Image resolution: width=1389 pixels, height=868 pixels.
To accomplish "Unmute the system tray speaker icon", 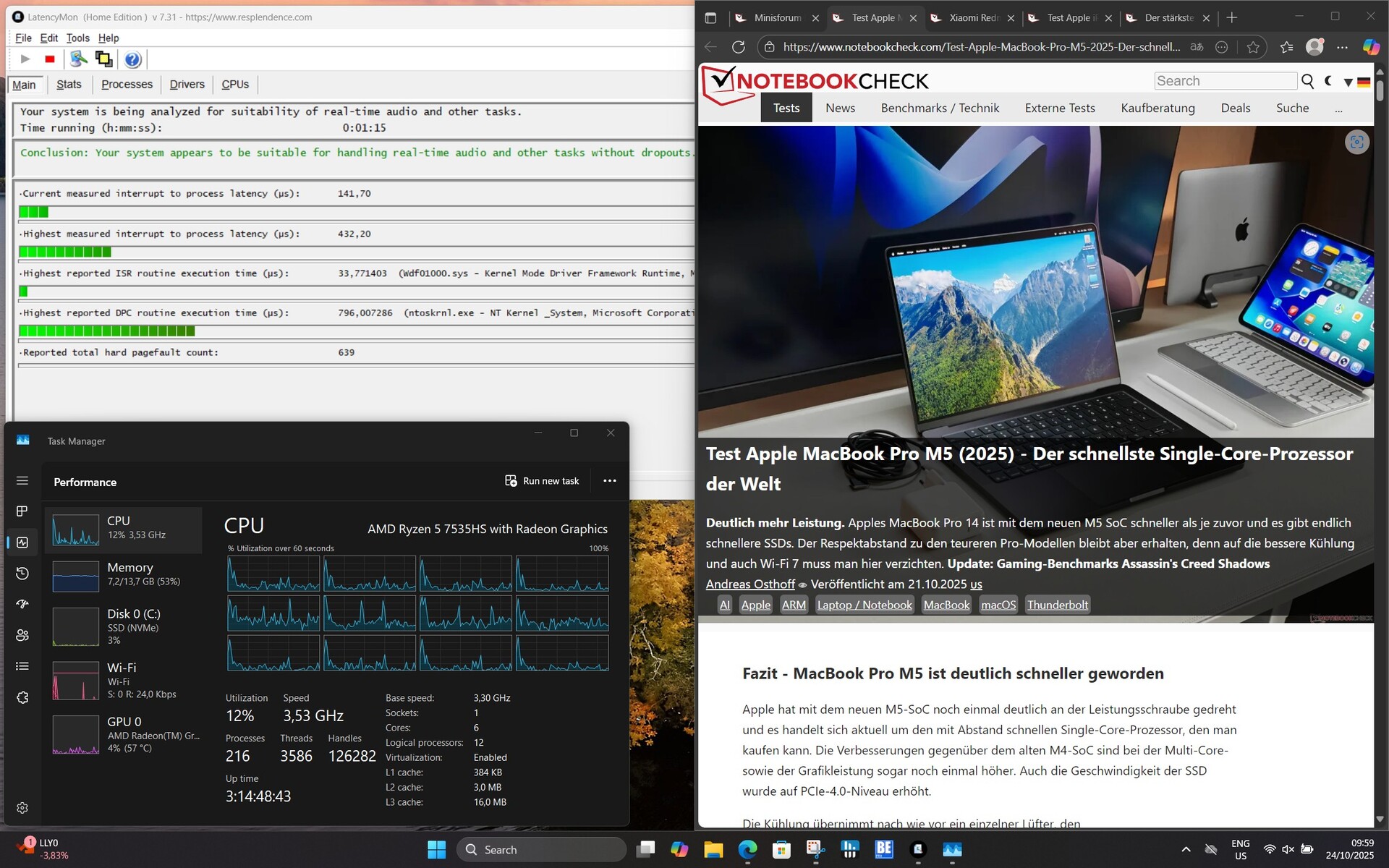I will point(1288,849).
